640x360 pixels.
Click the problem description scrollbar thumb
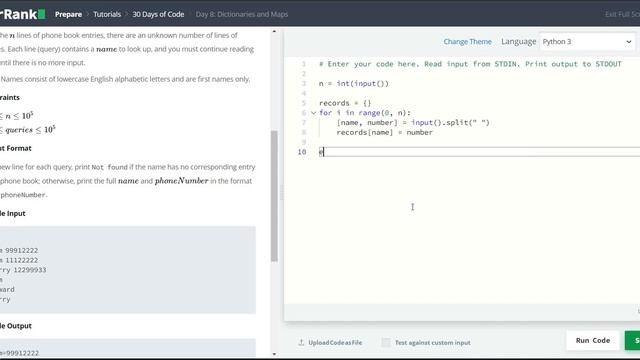(274, 196)
